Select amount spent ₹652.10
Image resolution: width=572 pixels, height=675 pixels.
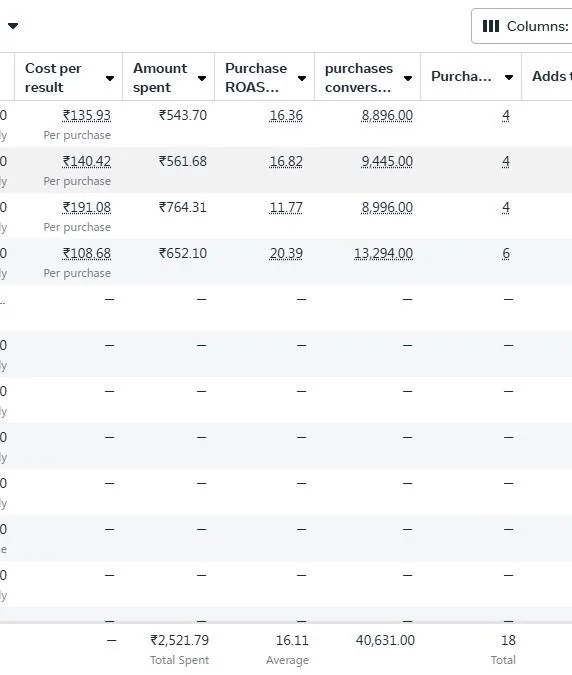pyautogui.click(x=183, y=254)
